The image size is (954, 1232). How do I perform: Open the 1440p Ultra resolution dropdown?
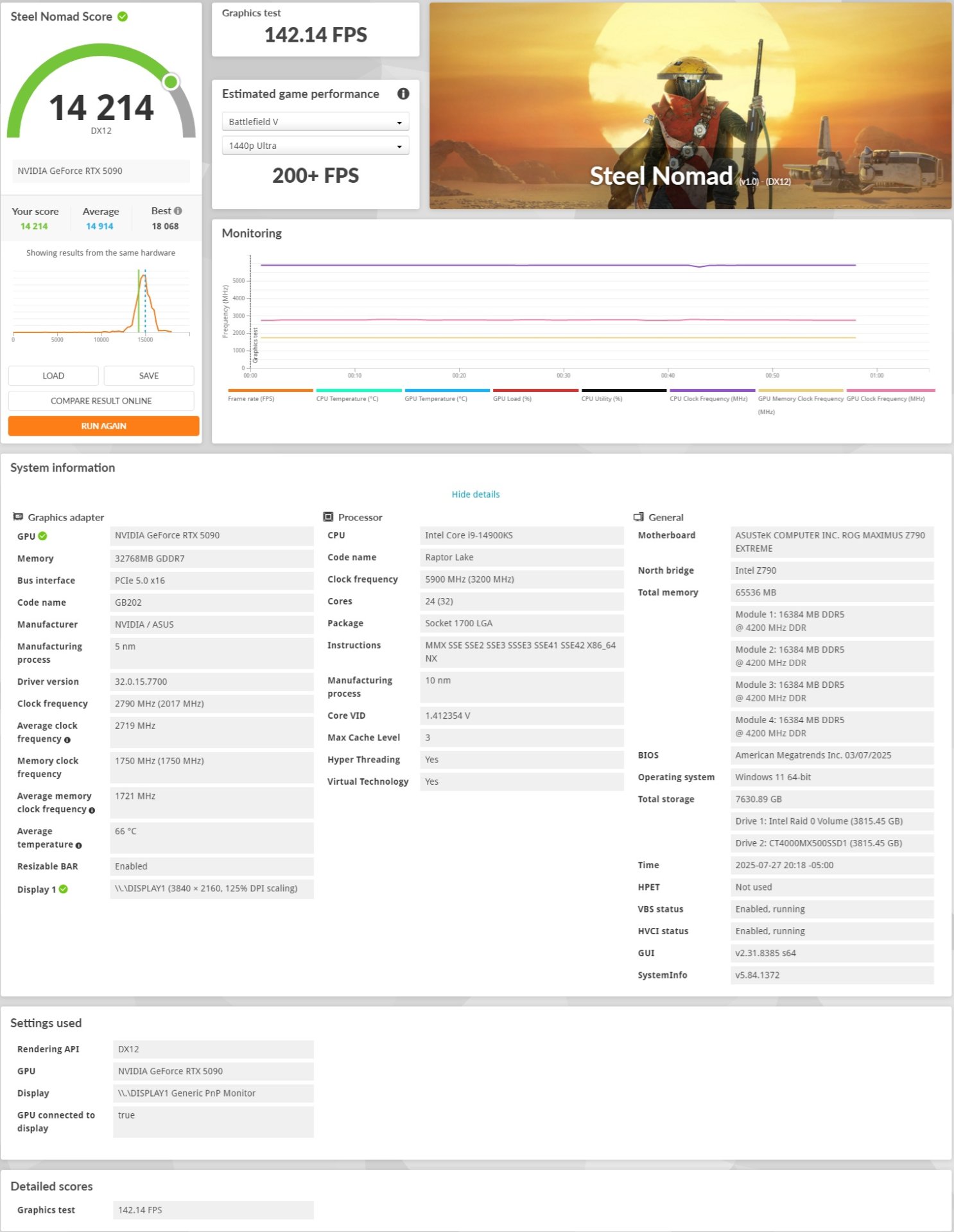click(x=315, y=146)
